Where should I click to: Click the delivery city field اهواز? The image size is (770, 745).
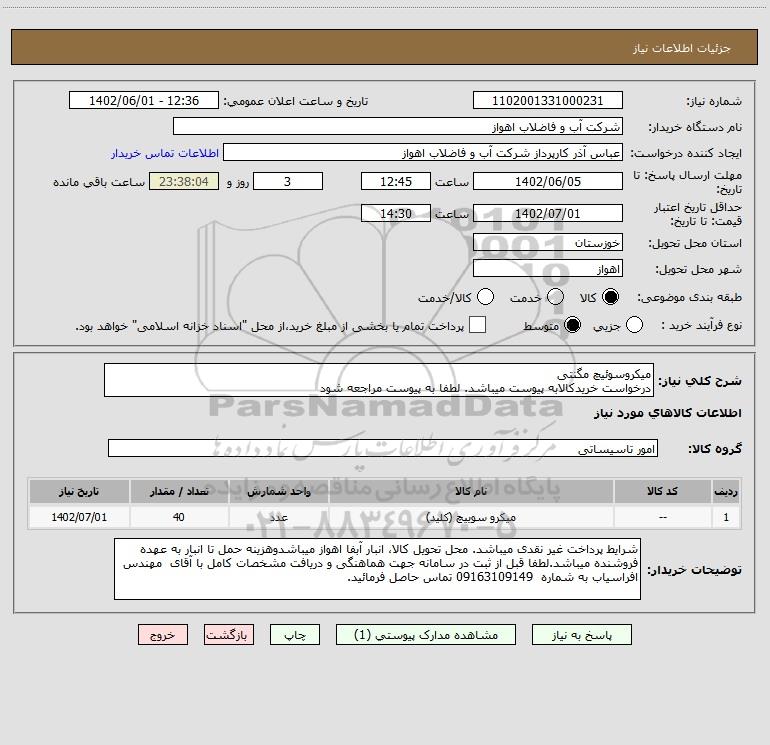click(x=548, y=269)
